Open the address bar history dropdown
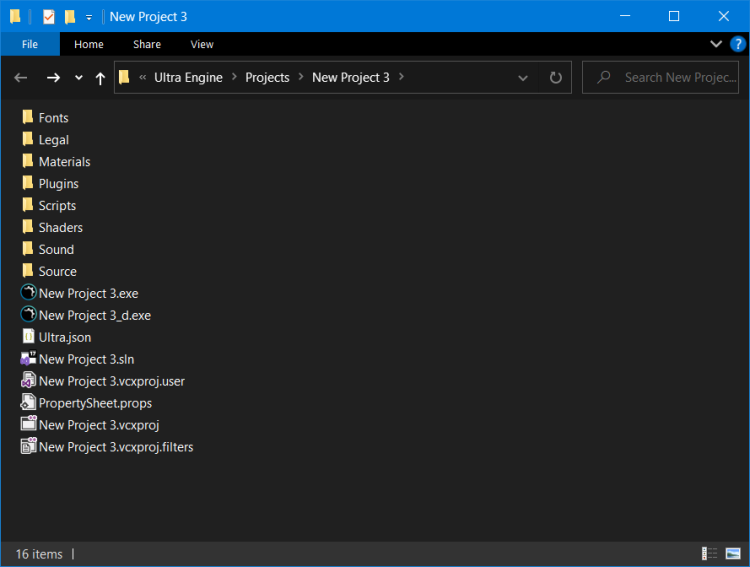The height and width of the screenshot is (567, 750). pyautogui.click(x=523, y=78)
